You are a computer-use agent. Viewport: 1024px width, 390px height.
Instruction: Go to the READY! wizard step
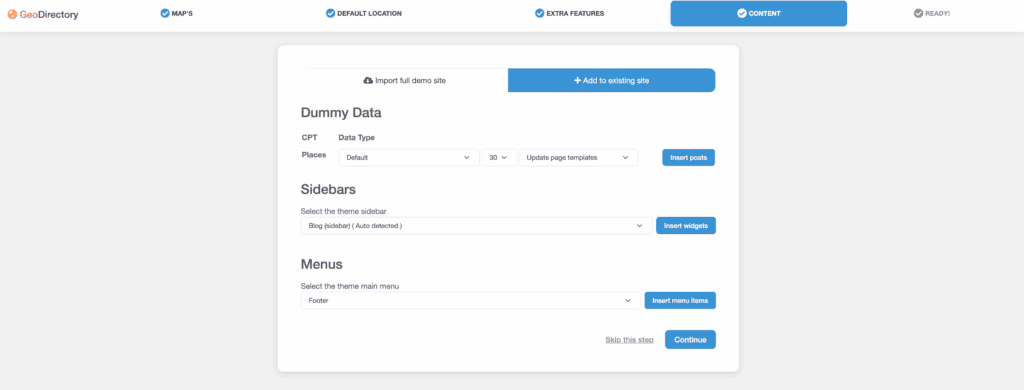pos(932,13)
